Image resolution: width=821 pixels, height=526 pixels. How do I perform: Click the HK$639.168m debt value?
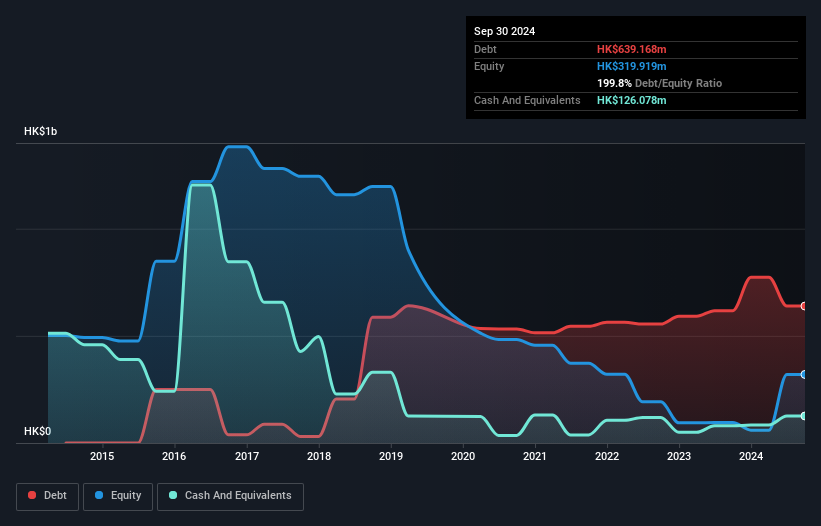pos(631,49)
